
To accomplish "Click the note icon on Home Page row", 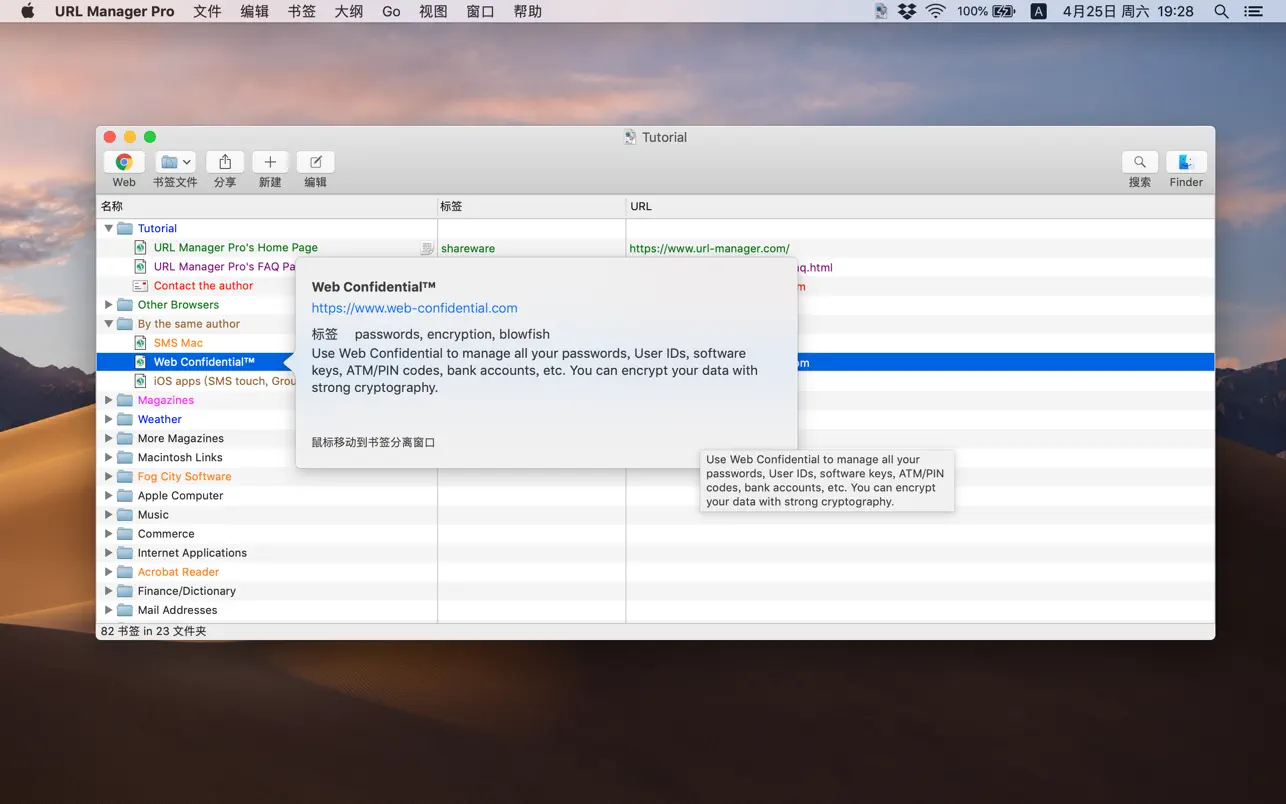I will click(x=427, y=248).
